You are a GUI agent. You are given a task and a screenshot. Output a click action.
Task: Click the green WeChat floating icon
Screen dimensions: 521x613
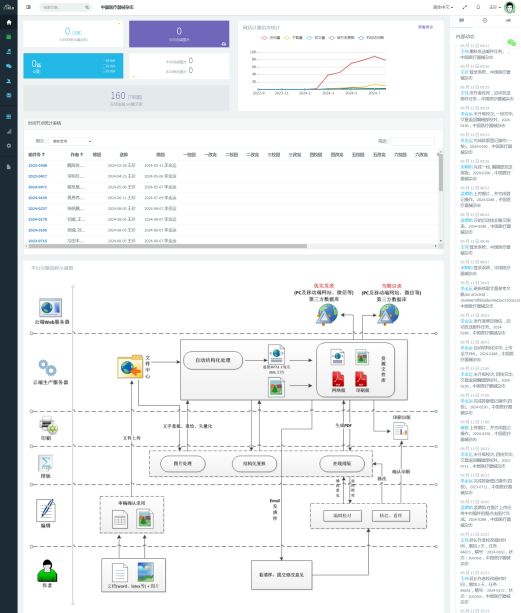(511, 42)
